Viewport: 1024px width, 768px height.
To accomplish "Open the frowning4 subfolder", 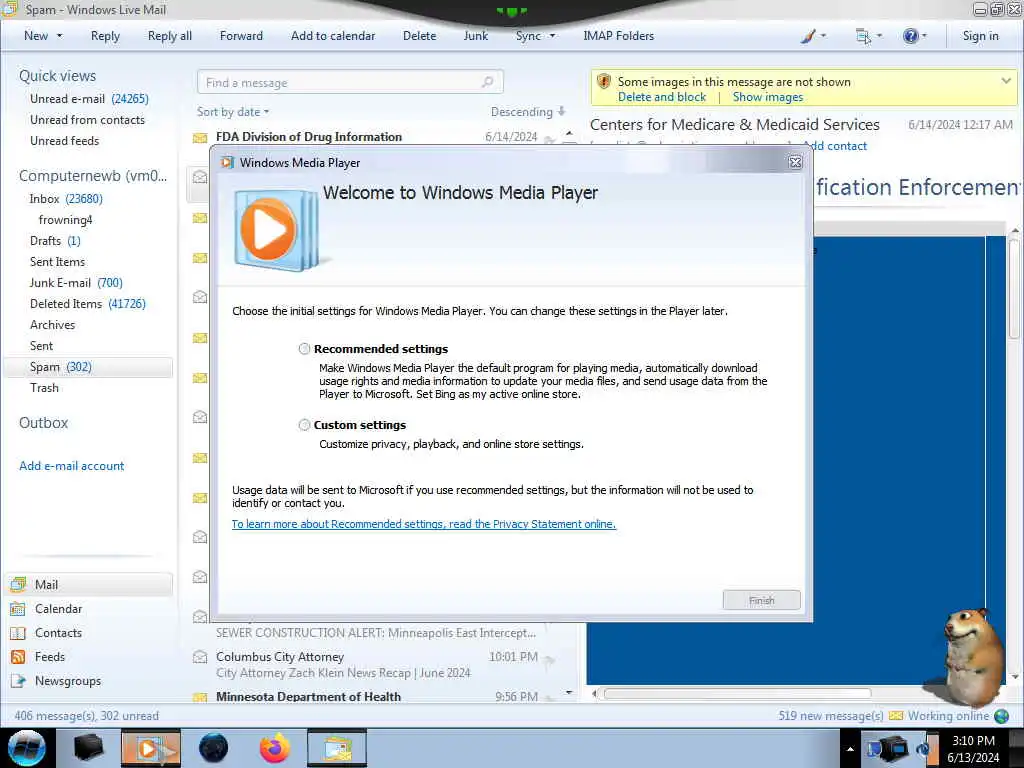I will tap(65, 219).
